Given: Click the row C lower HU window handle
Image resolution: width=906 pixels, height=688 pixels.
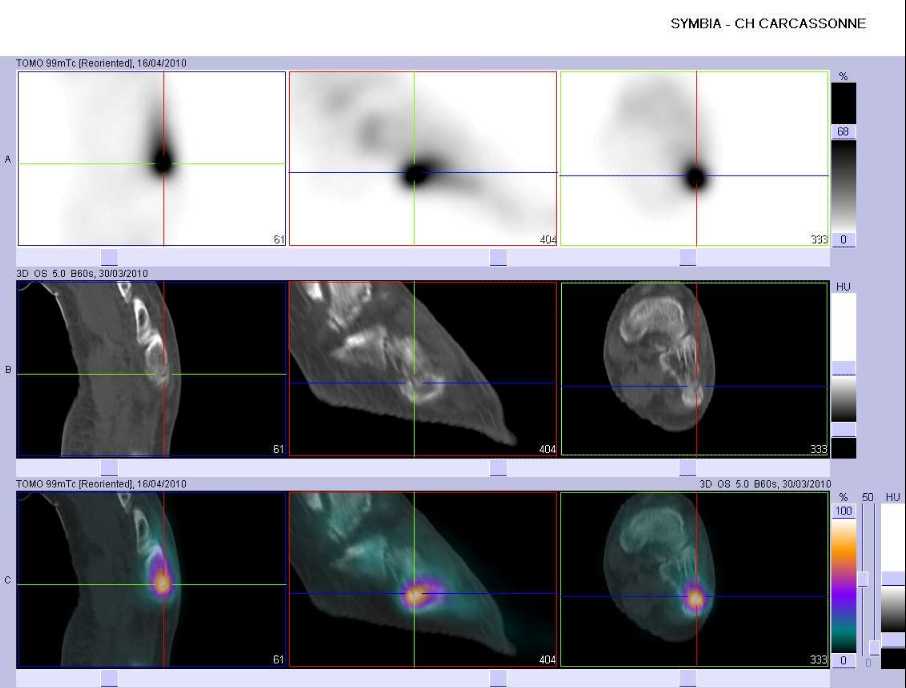Looking at the screenshot, I should 893,639.
